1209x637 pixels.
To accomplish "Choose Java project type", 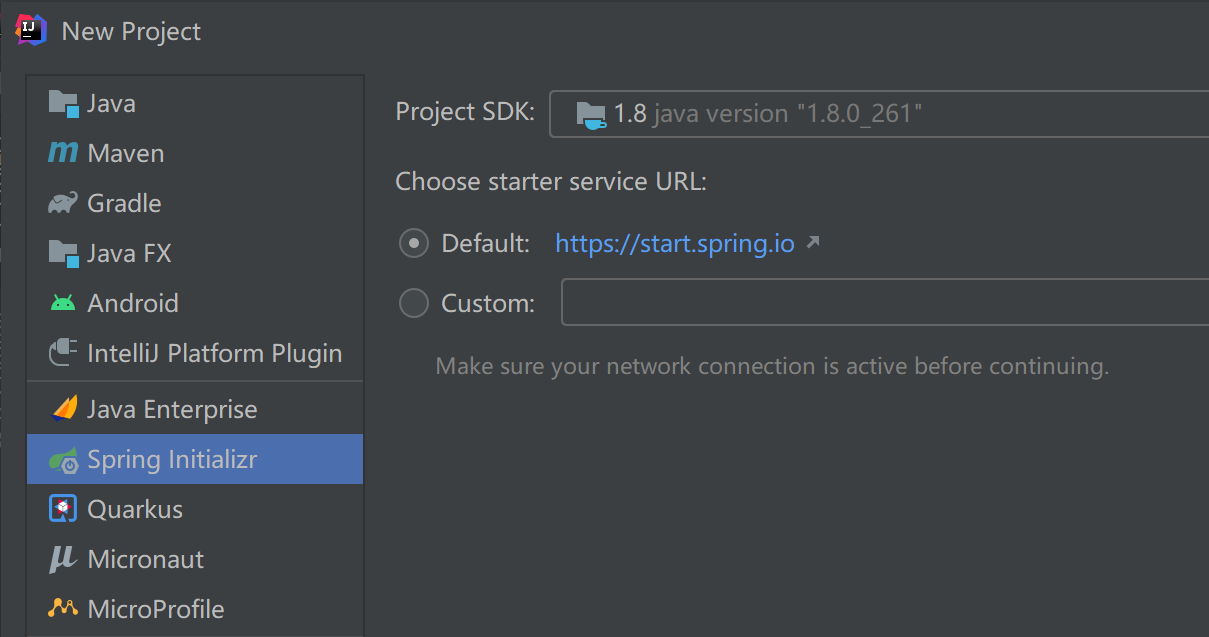I will (x=195, y=104).
